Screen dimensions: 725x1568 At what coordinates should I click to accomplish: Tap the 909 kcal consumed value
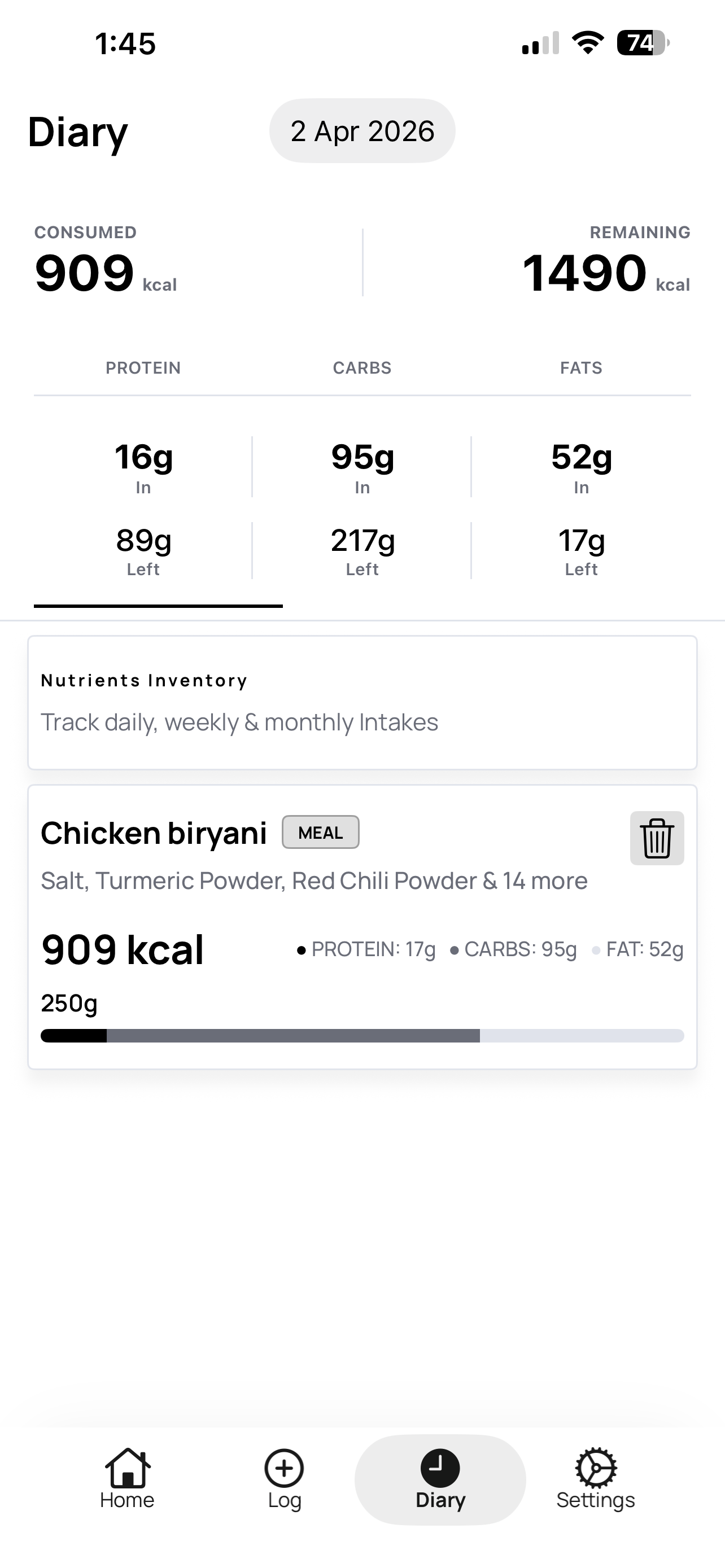click(x=85, y=273)
